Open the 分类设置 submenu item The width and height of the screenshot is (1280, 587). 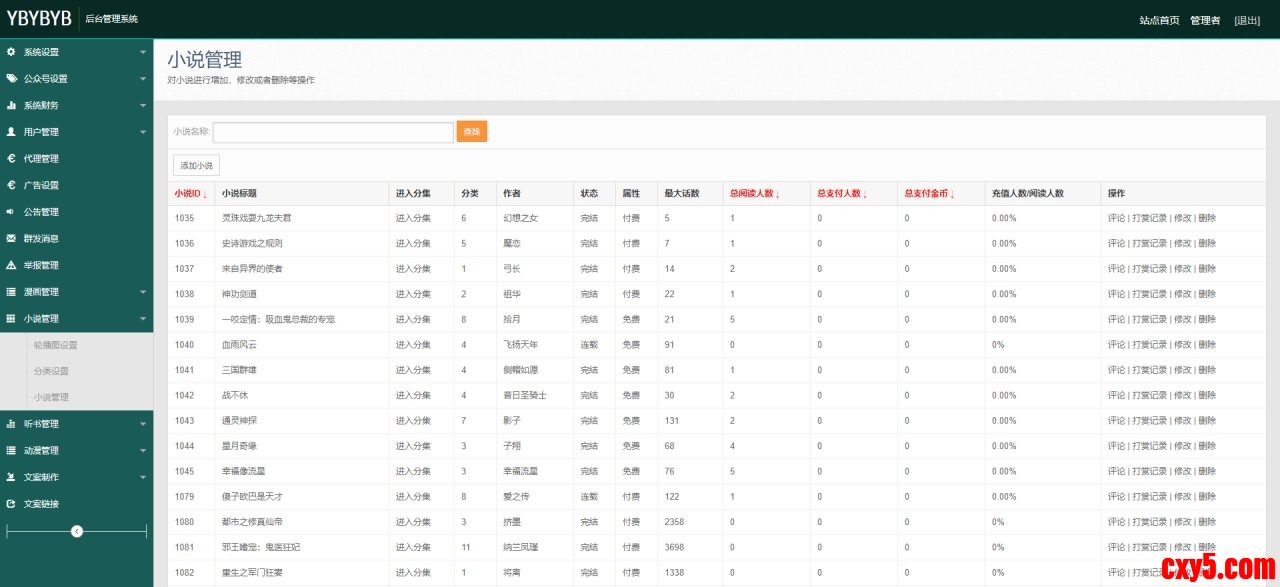tap(51, 371)
